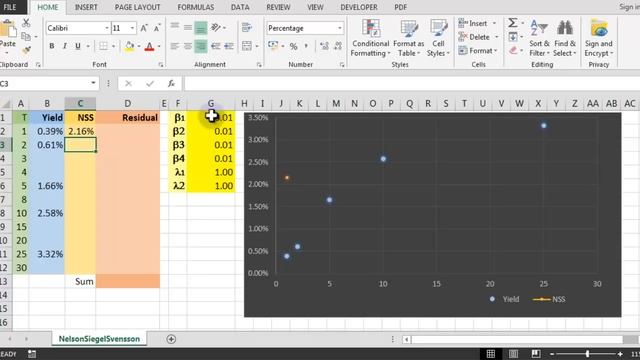Click Increase Decimal icon
640x360 pixels.
(x=324, y=46)
